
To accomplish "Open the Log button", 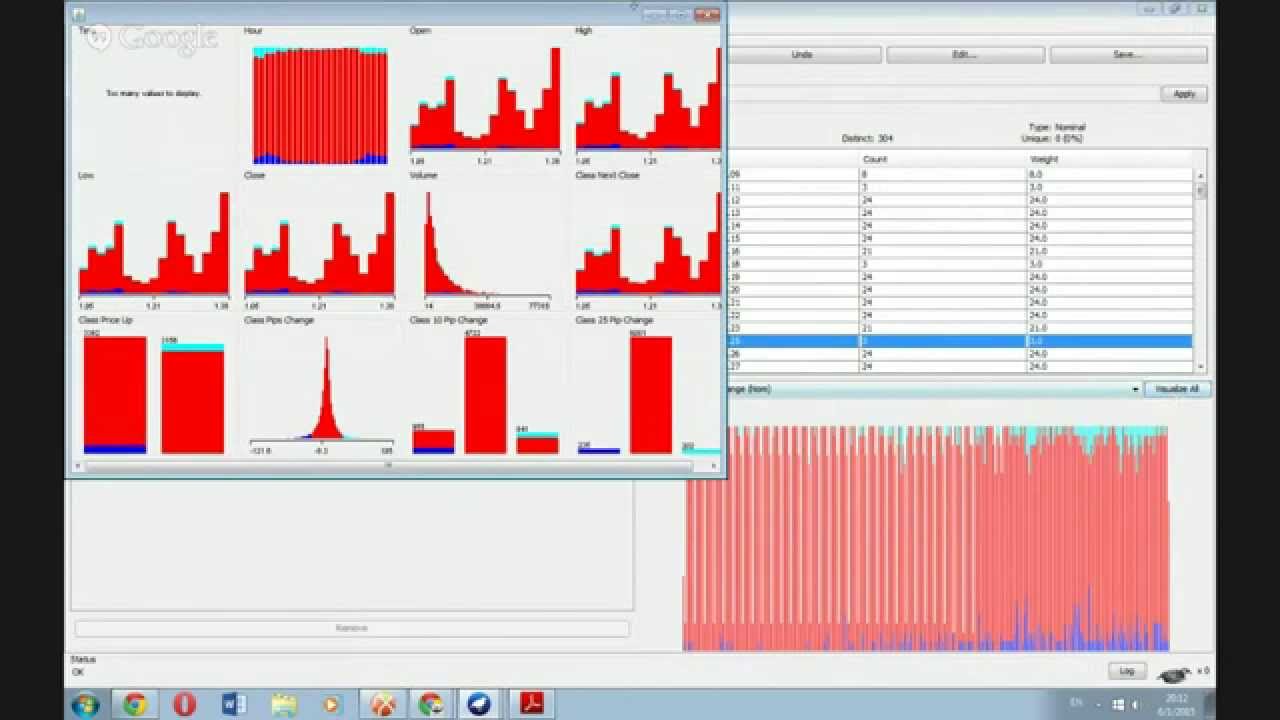I will (x=1127, y=671).
